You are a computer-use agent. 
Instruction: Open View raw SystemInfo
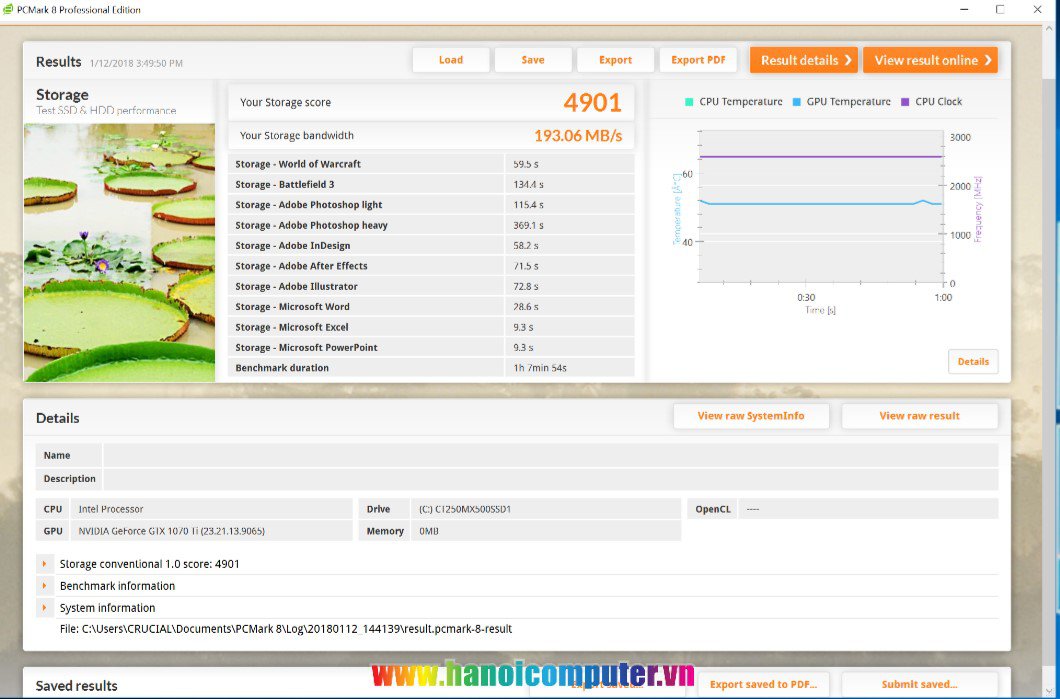pos(751,416)
